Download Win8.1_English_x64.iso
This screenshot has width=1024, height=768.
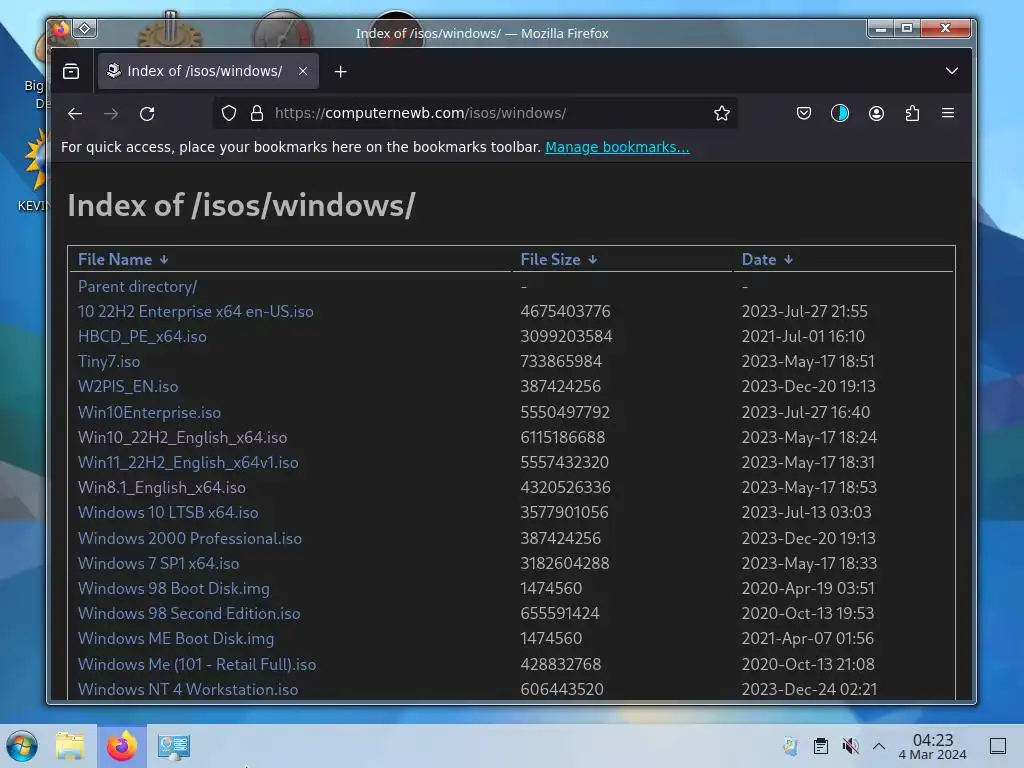161,487
